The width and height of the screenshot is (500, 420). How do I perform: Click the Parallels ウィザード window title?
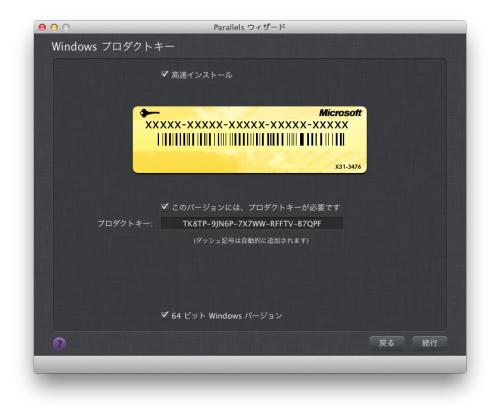249,27
